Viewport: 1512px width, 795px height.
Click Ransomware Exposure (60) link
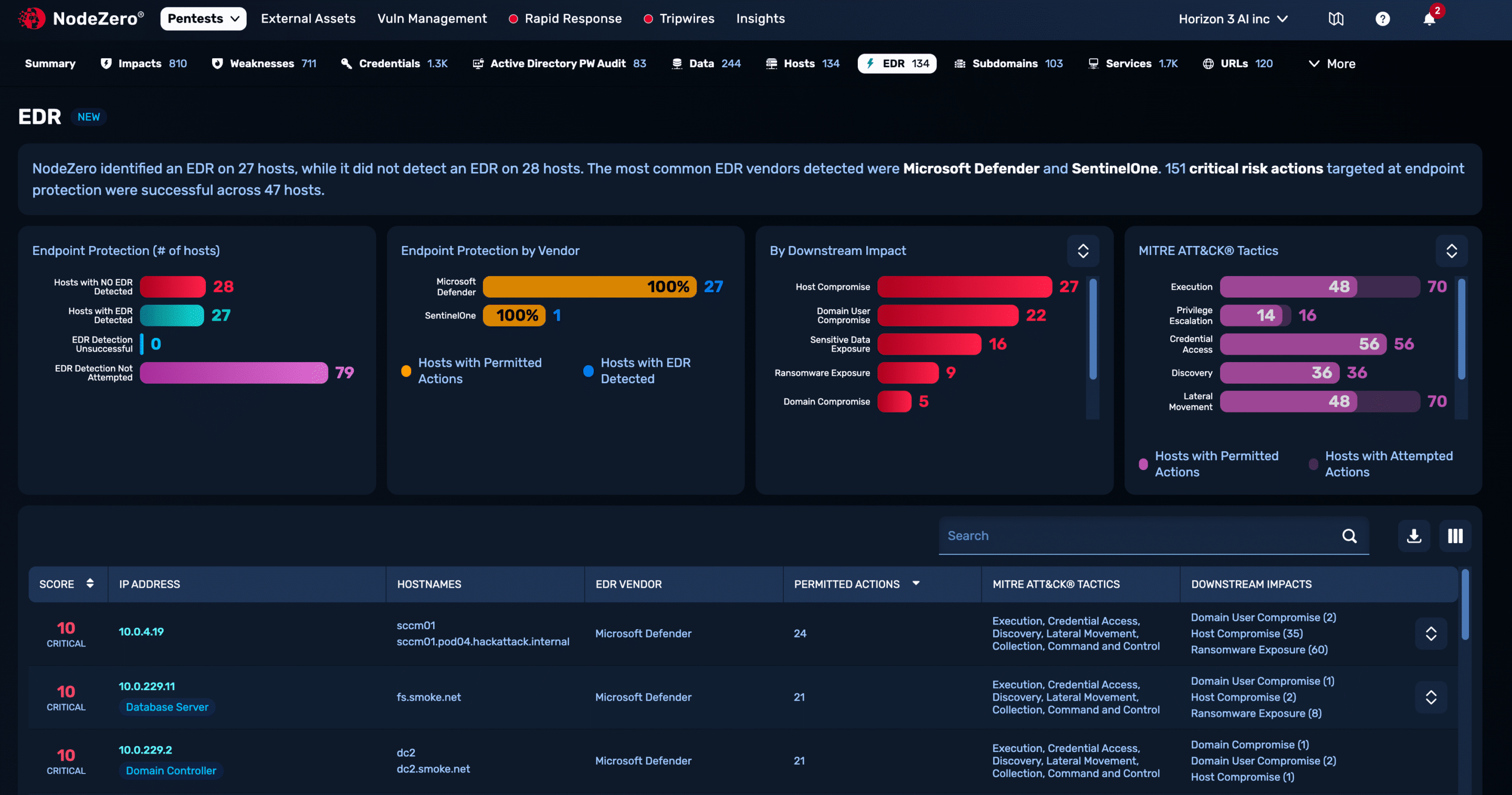(x=1259, y=650)
